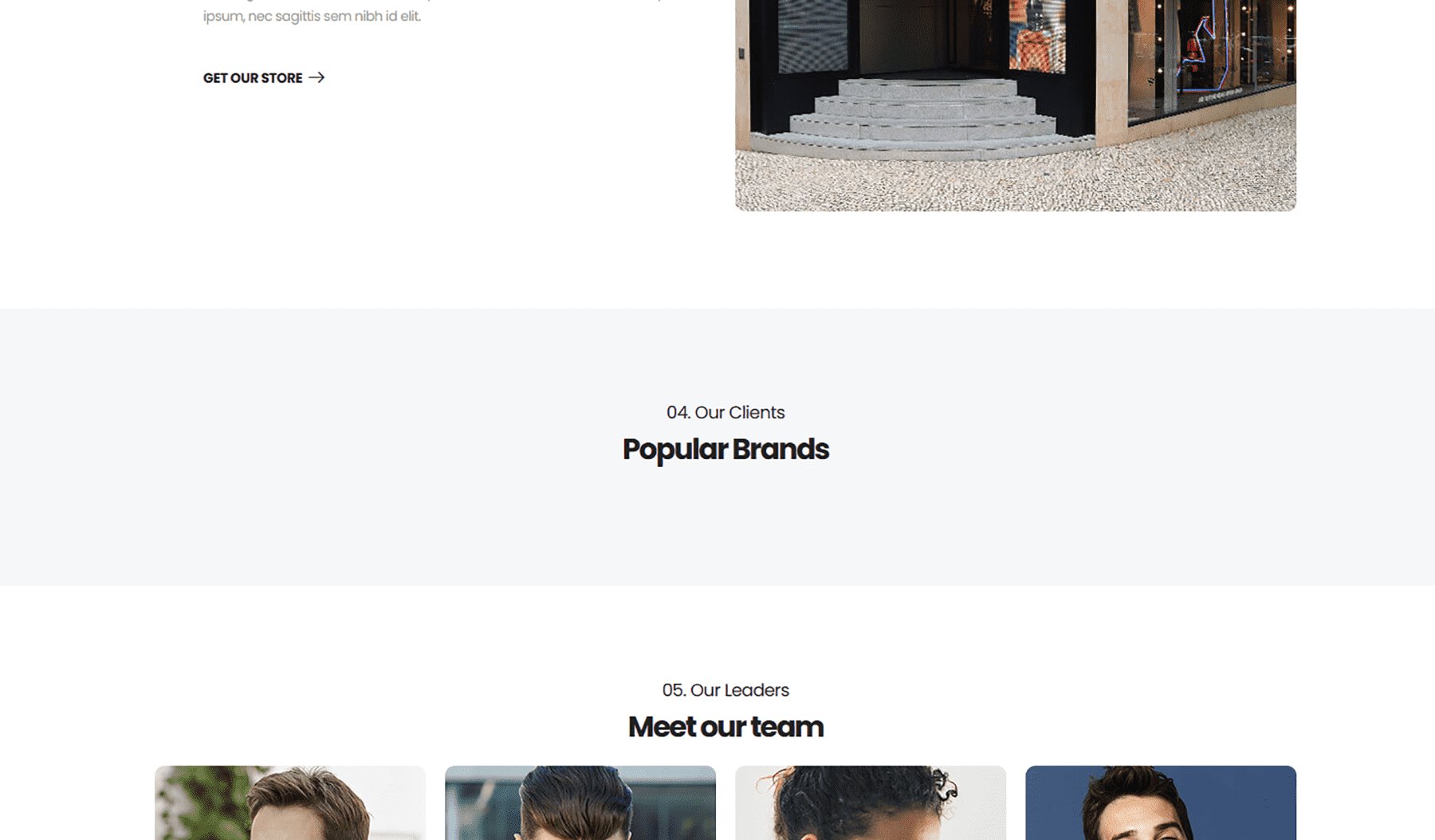Click paragraph text ending 'nibh id elit.'

pyautogui.click(x=312, y=16)
